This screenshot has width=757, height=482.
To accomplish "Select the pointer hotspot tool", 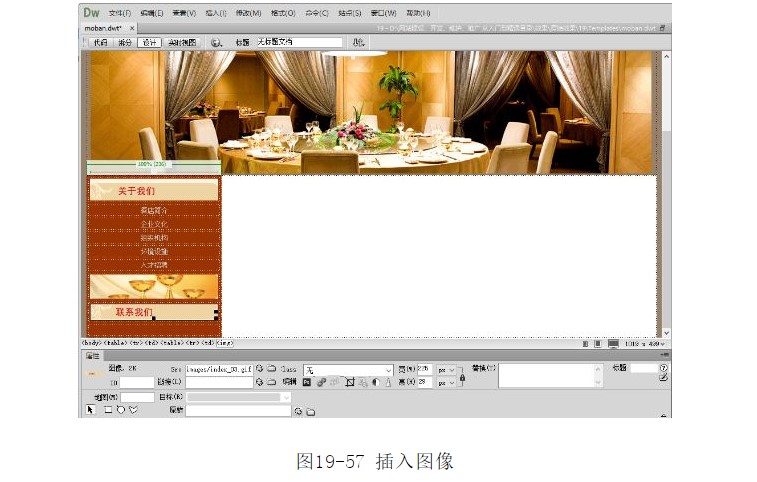I will coord(89,410).
